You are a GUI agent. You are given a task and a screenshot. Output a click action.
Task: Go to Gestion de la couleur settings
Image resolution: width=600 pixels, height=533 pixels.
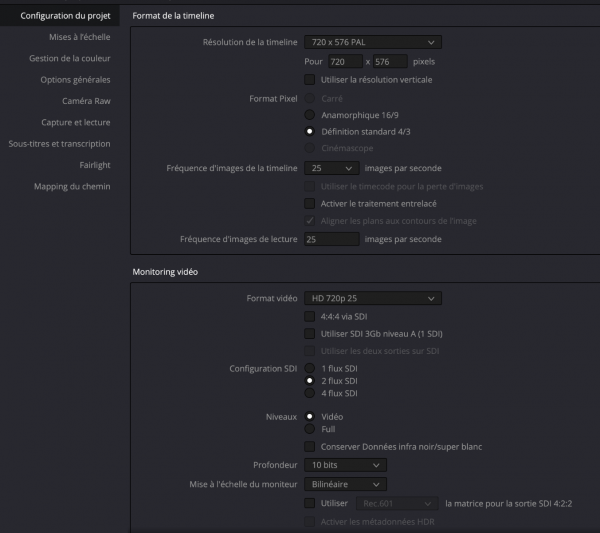coord(69,58)
